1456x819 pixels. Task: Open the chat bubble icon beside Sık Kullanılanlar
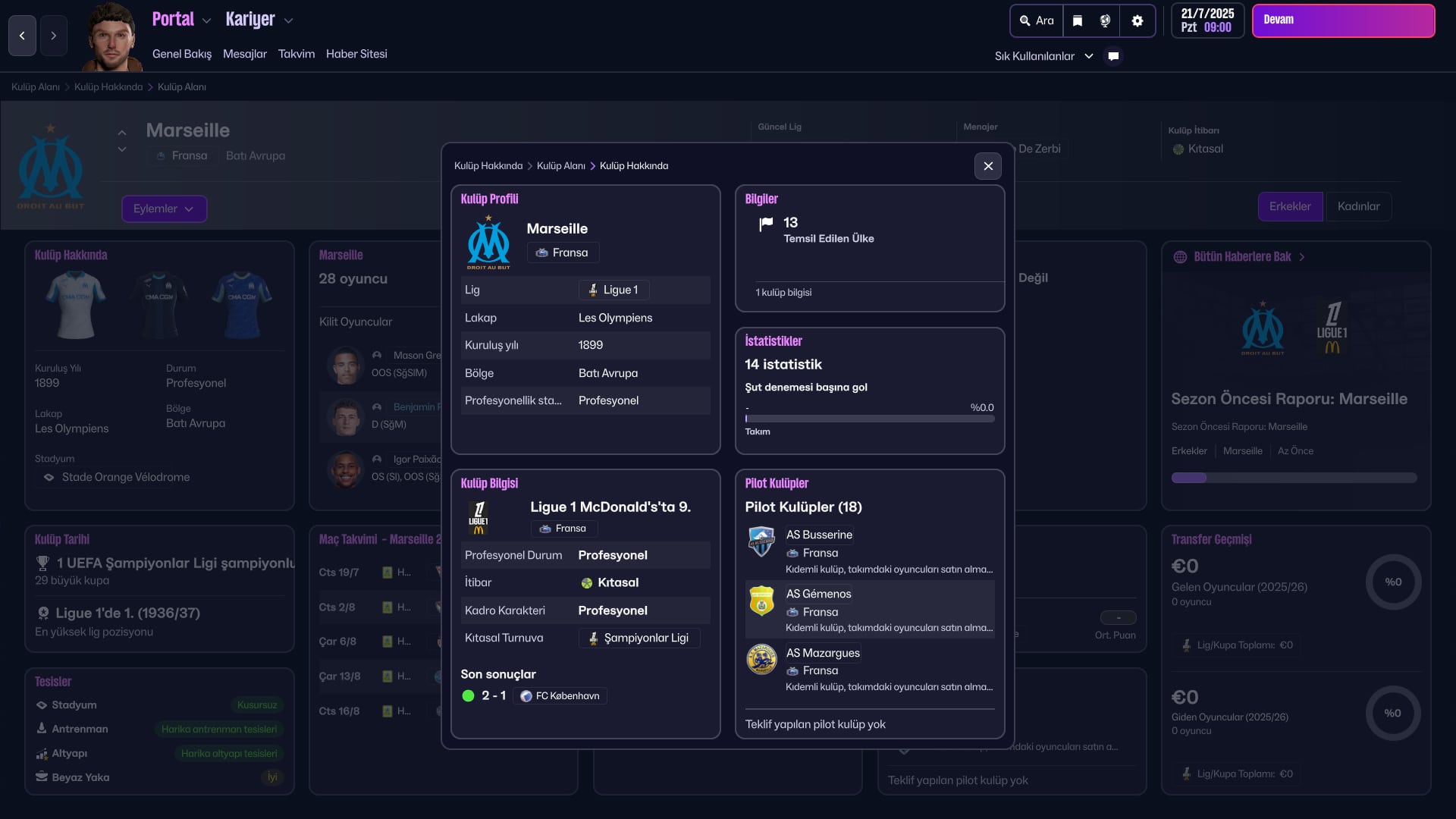coord(1113,56)
